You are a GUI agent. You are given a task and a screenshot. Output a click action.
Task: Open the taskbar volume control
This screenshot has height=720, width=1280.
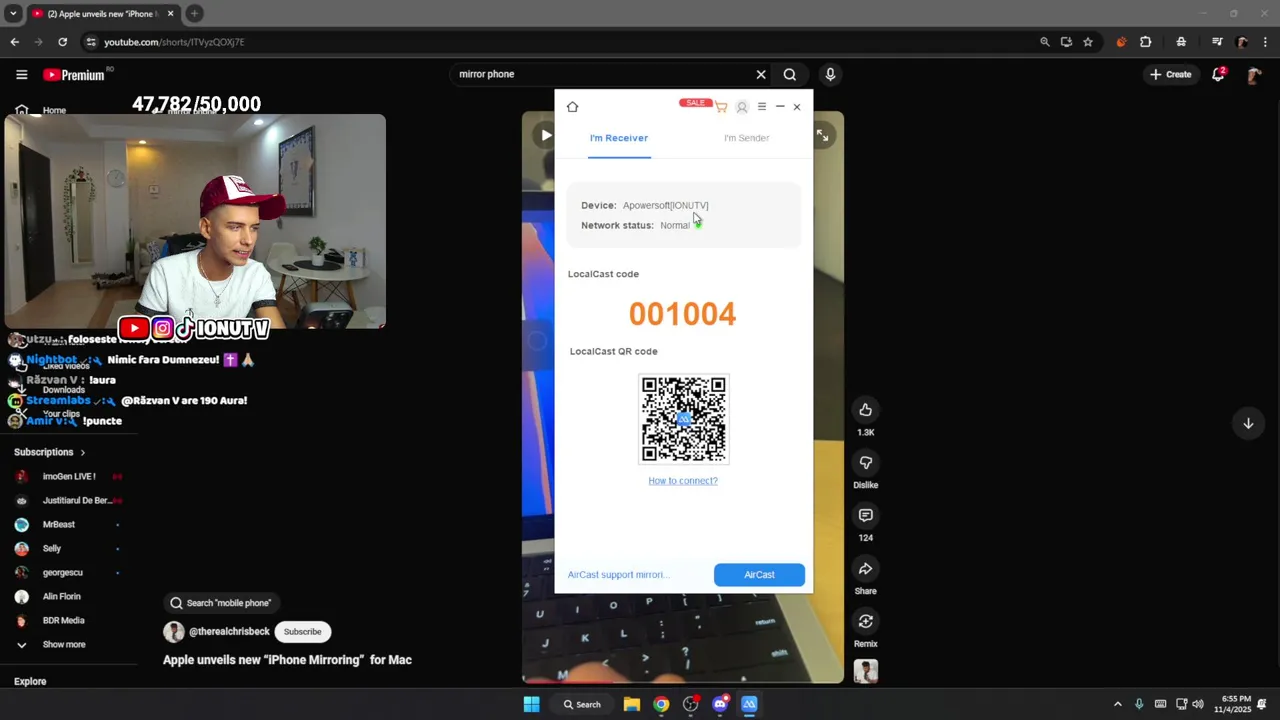coord(1198,704)
